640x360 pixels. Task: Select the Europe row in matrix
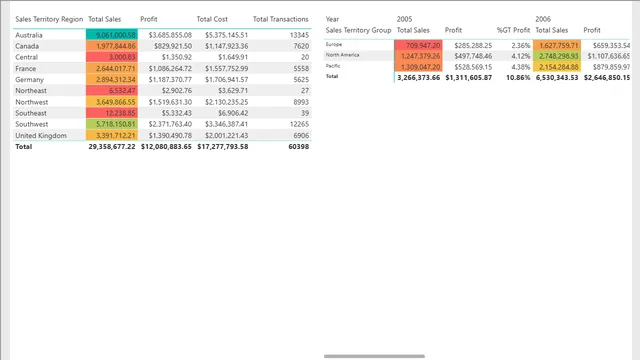coord(334,44)
